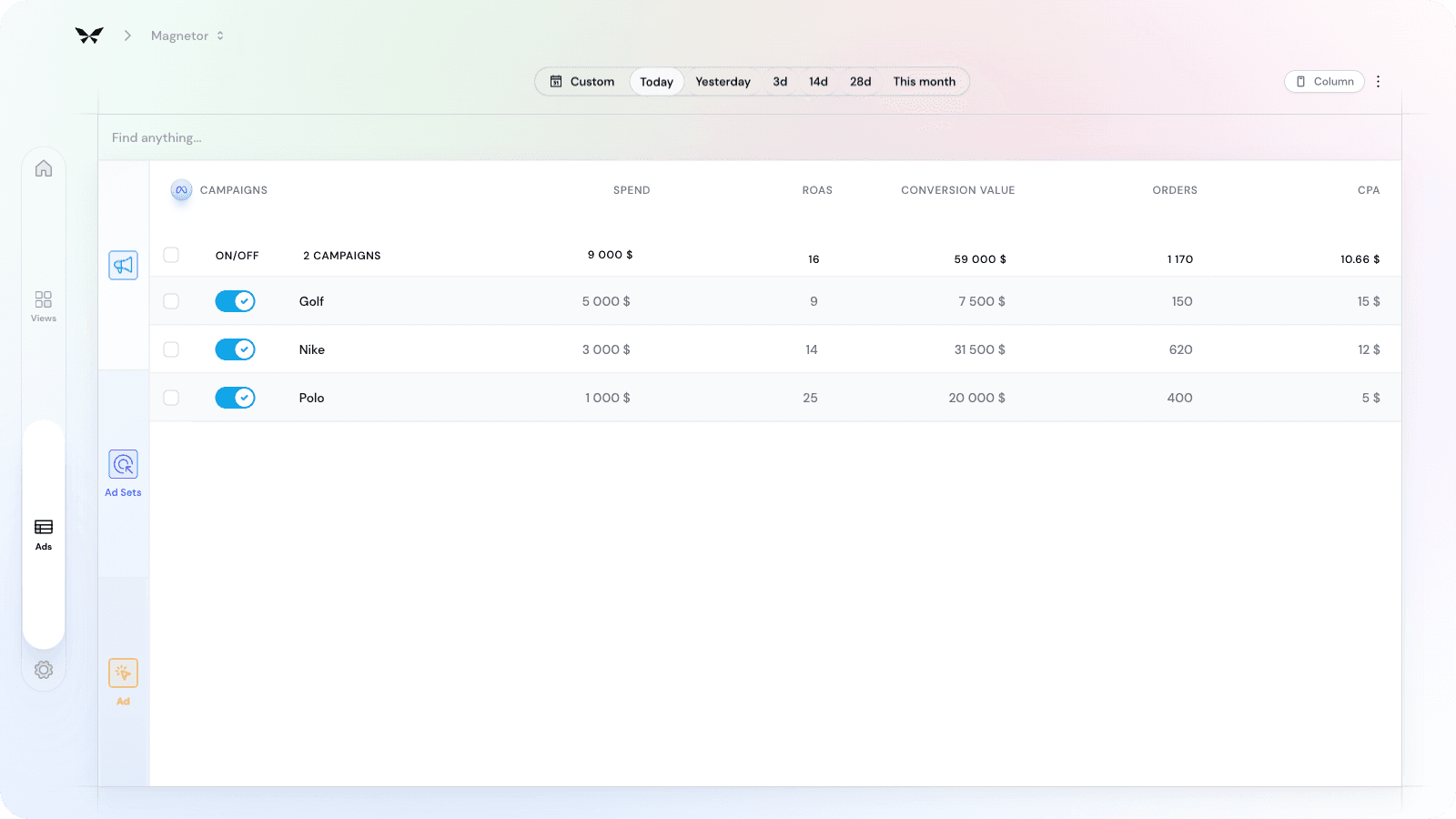Select the Campaigns megaphone icon

tap(123, 265)
